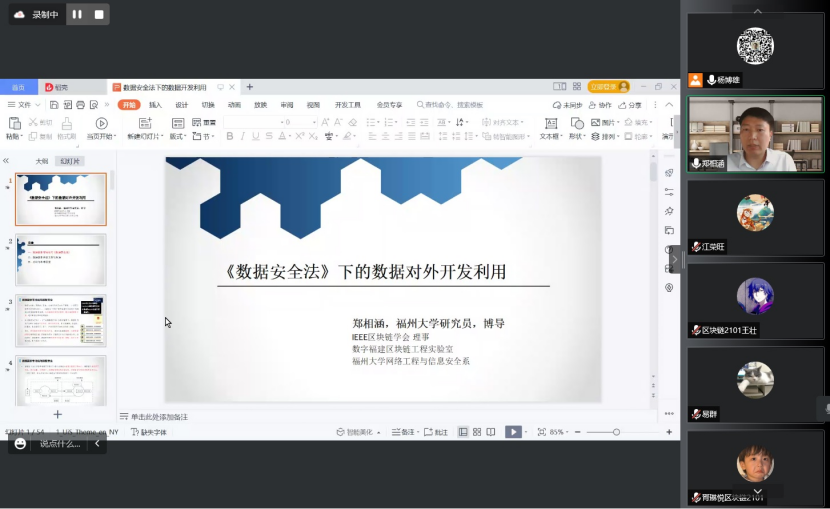
Task: Open the 插入 Insert ribbon tab
Action: pos(155,105)
